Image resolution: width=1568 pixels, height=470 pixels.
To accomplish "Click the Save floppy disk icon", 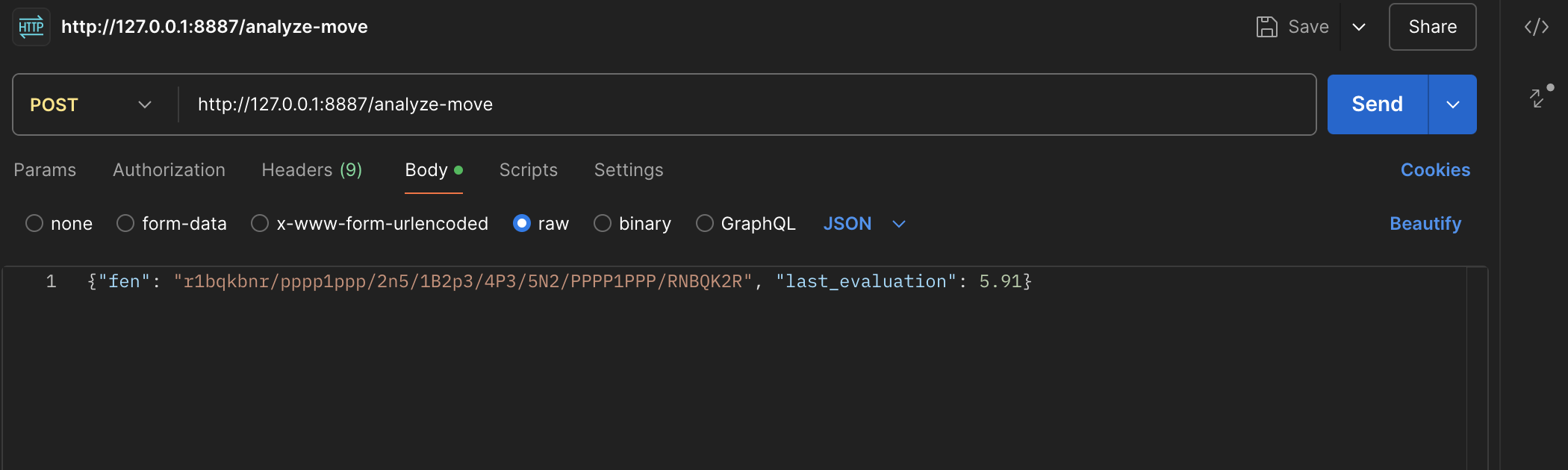I will (1266, 27).
